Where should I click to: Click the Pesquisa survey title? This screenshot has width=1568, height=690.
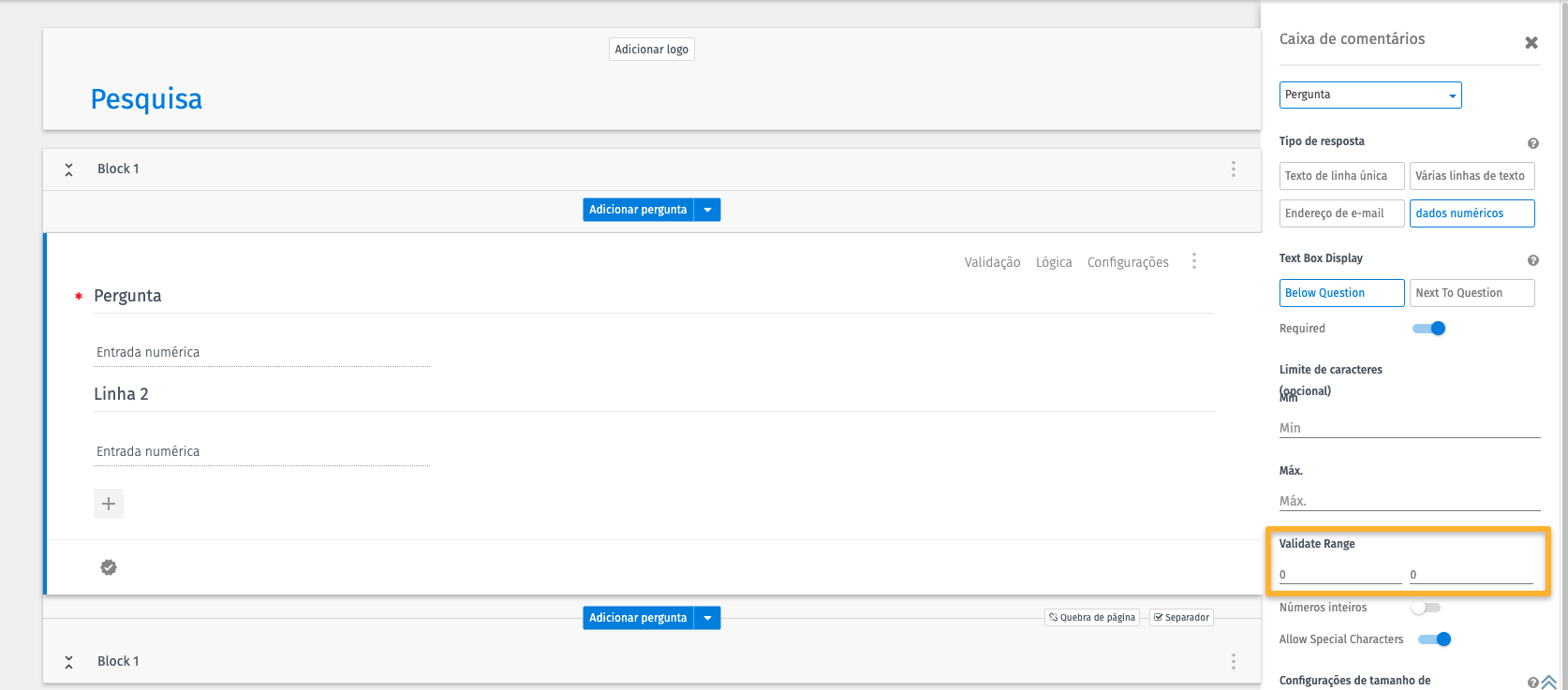coord(146,99)
